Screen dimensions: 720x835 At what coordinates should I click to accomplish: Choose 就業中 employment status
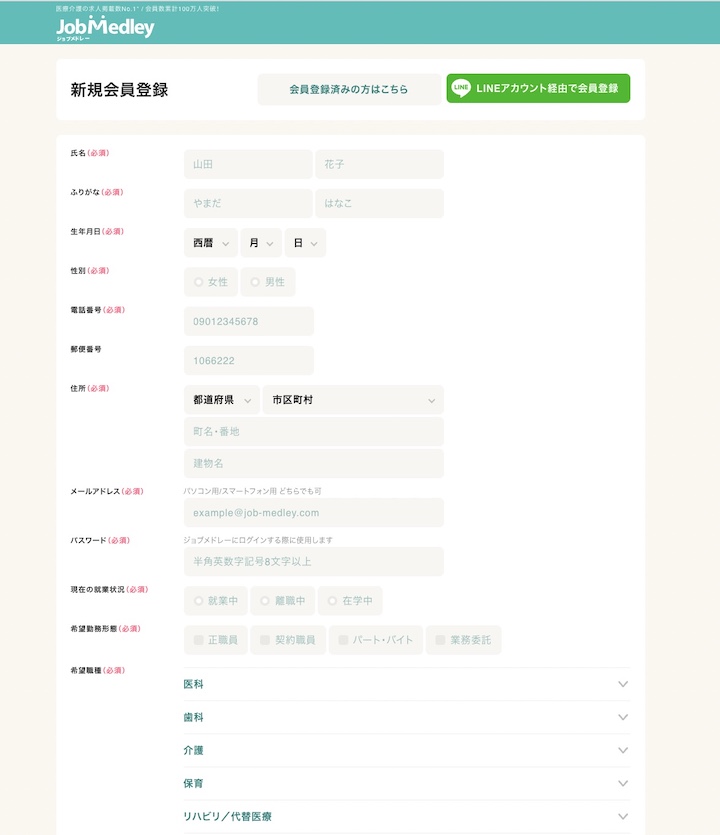coord(199,601)
